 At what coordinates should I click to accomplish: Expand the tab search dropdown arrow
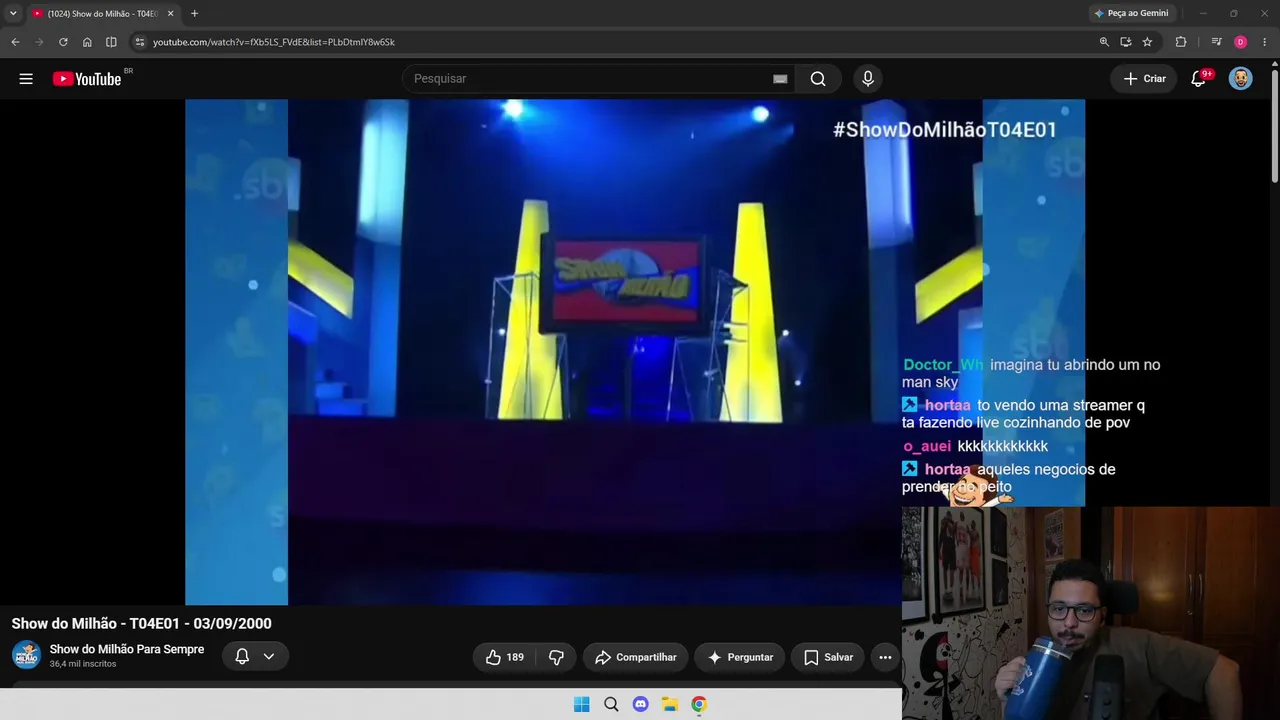(x=13, y=14)
